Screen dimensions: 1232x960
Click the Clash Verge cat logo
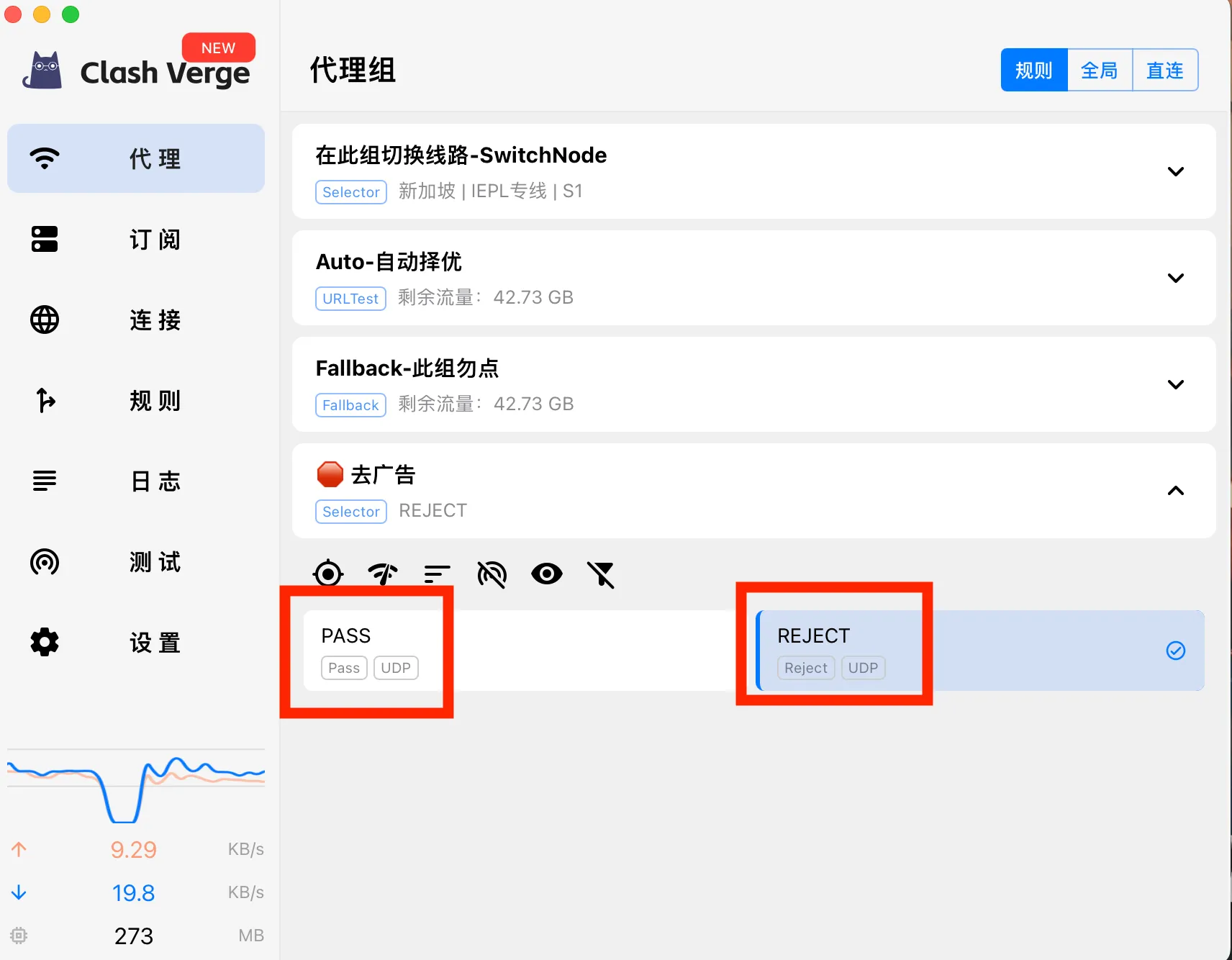tap(43, 71)
